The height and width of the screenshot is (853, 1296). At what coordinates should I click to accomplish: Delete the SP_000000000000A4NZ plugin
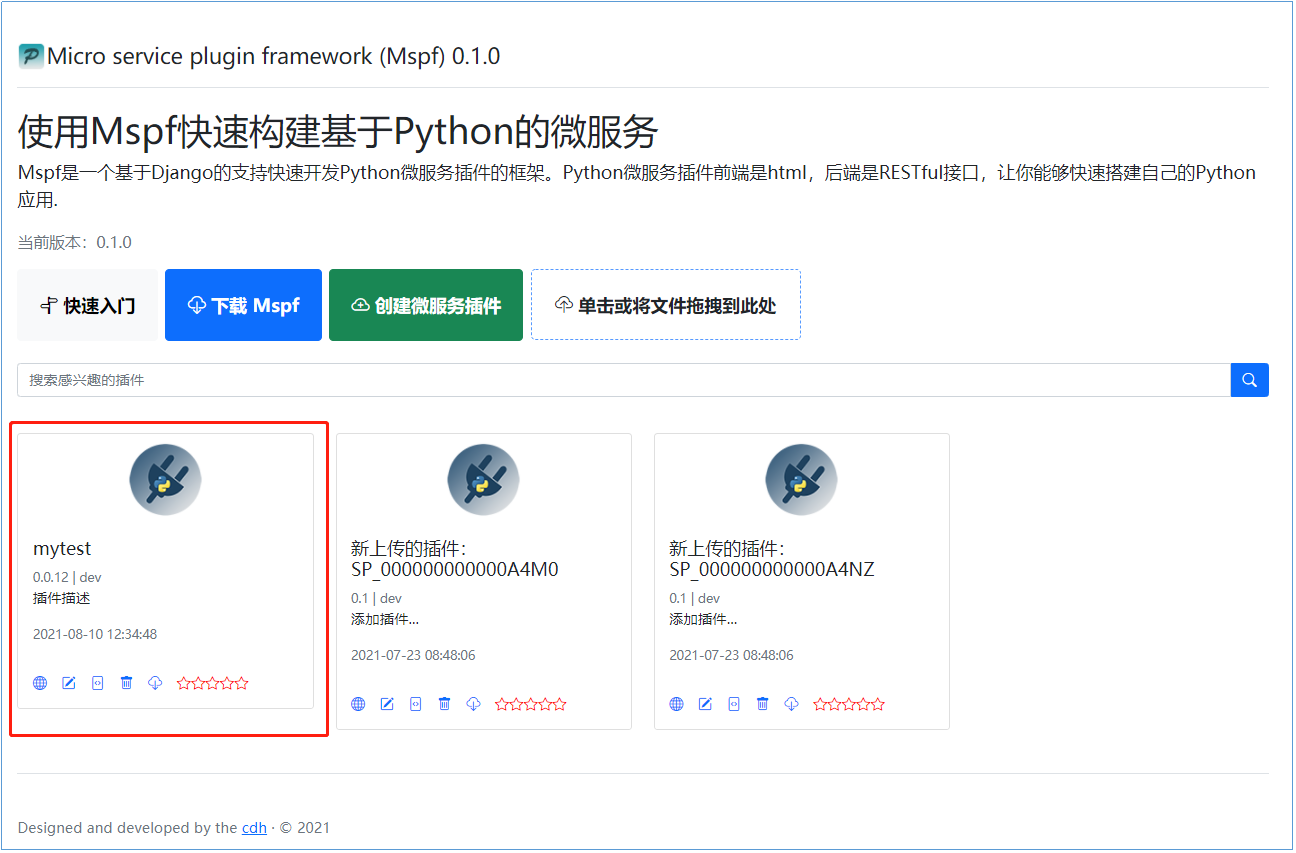[762, 703]
